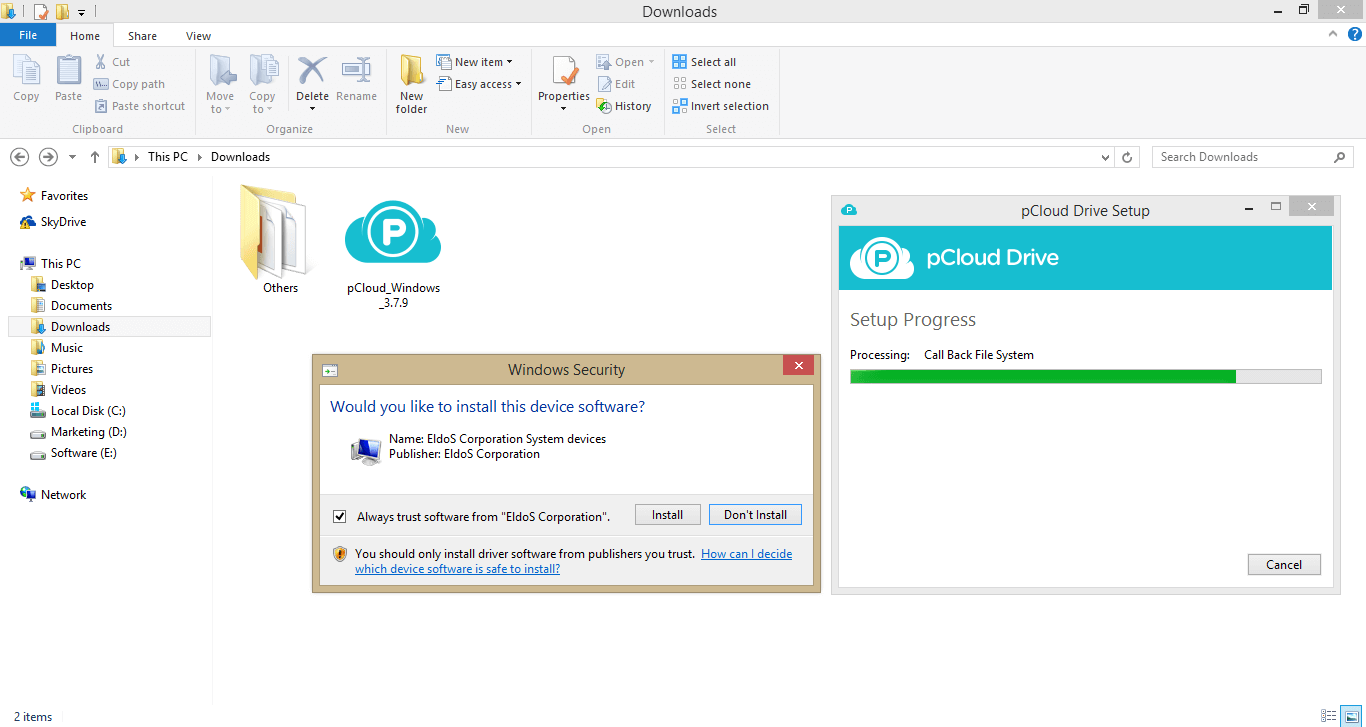The height and width of the screenshot is (727, 1366).
Task: Click the Paste icon in the Clipboard group
Action: [x=68, y=80]
